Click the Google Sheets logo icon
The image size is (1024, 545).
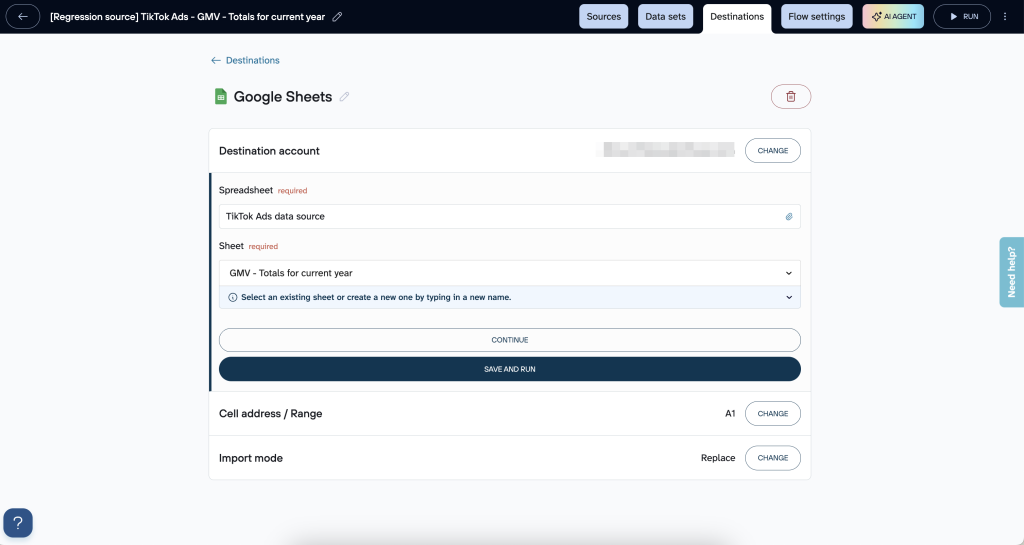point(221,97)
